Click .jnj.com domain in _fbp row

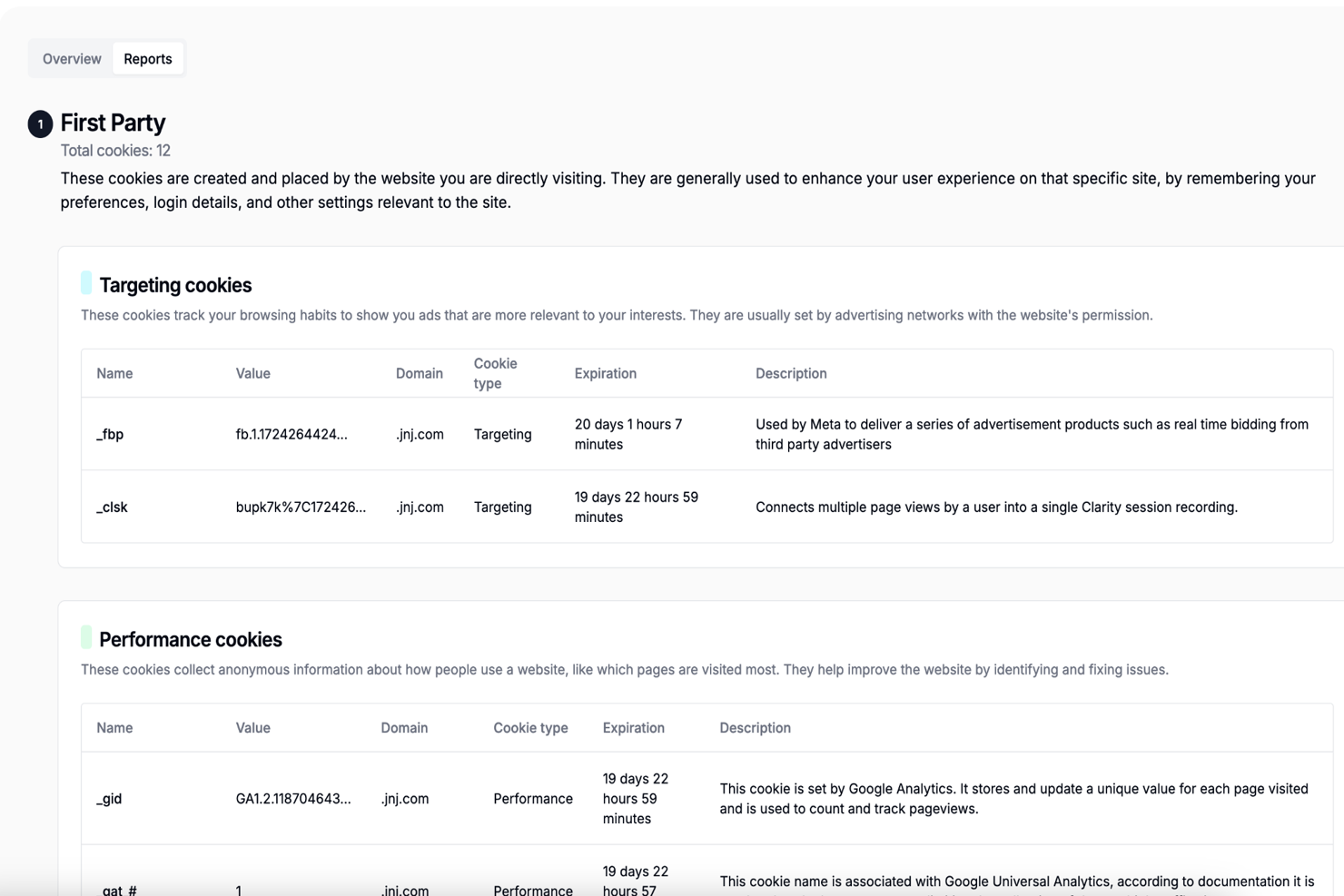point(420,434)
